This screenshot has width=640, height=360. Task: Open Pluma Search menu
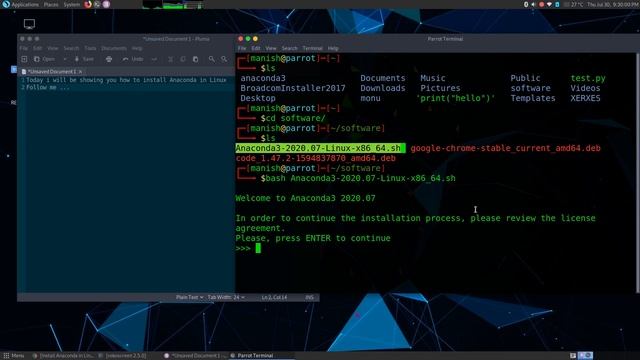[x=71, y=48]
